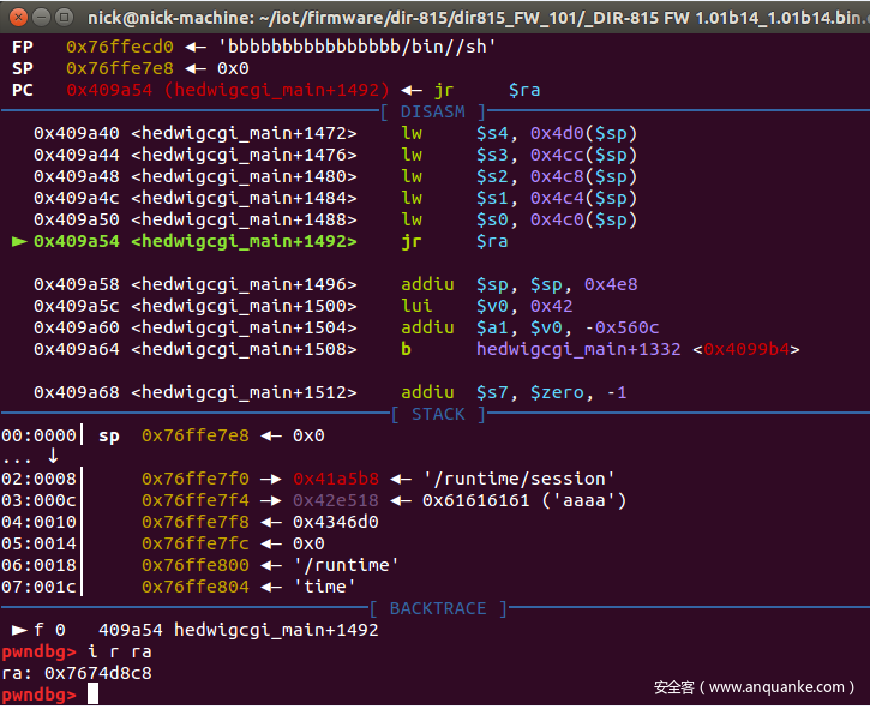This screenshot has width=870, height=706.
Task: Select the PC register label
Action: coord(21,89)
